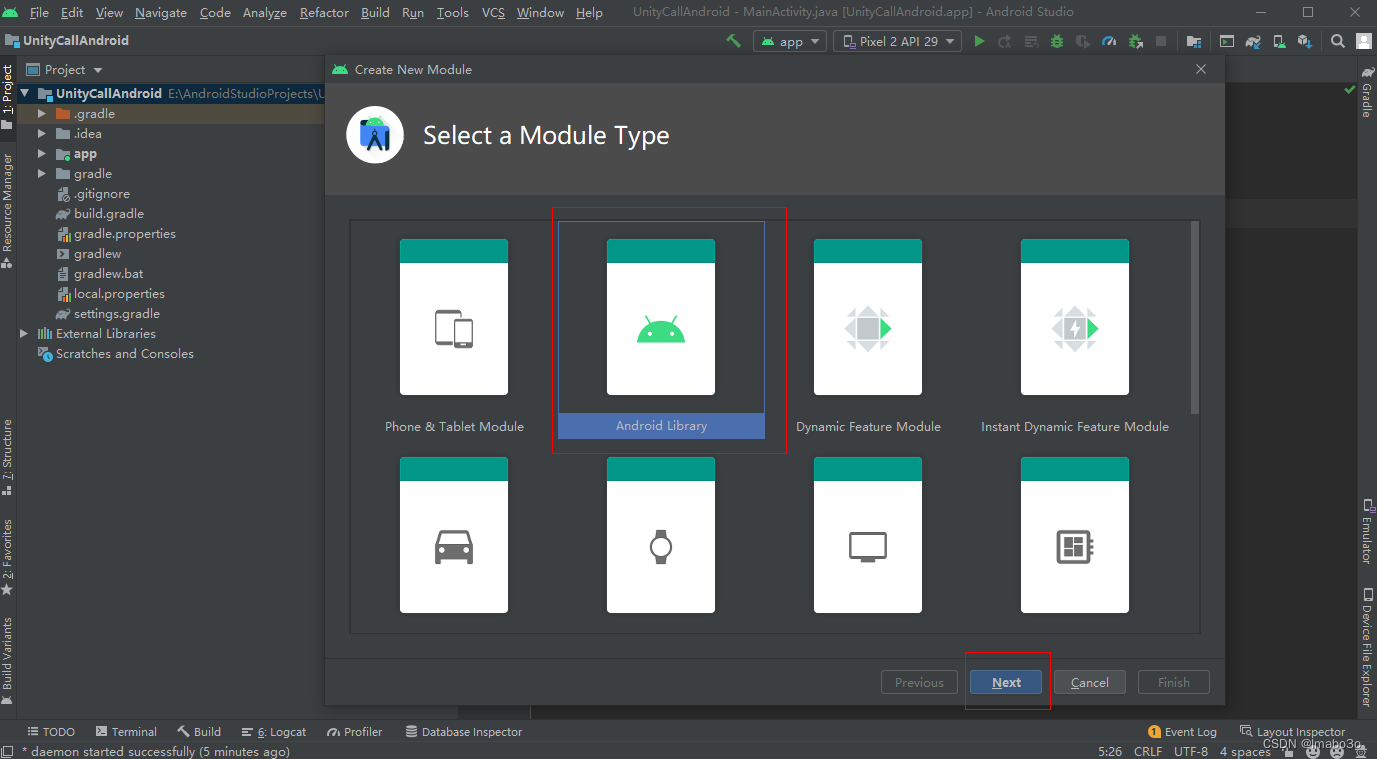Select the Android Library module card

661,330
